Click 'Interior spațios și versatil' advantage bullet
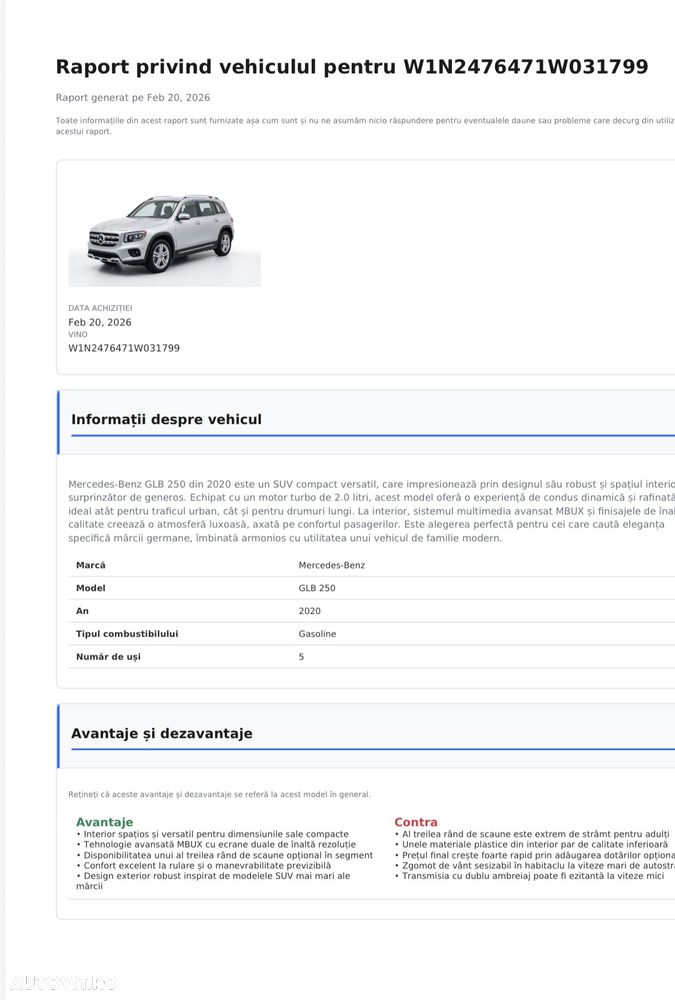Screen dimensions: 675x1000 tap(212, 834)
